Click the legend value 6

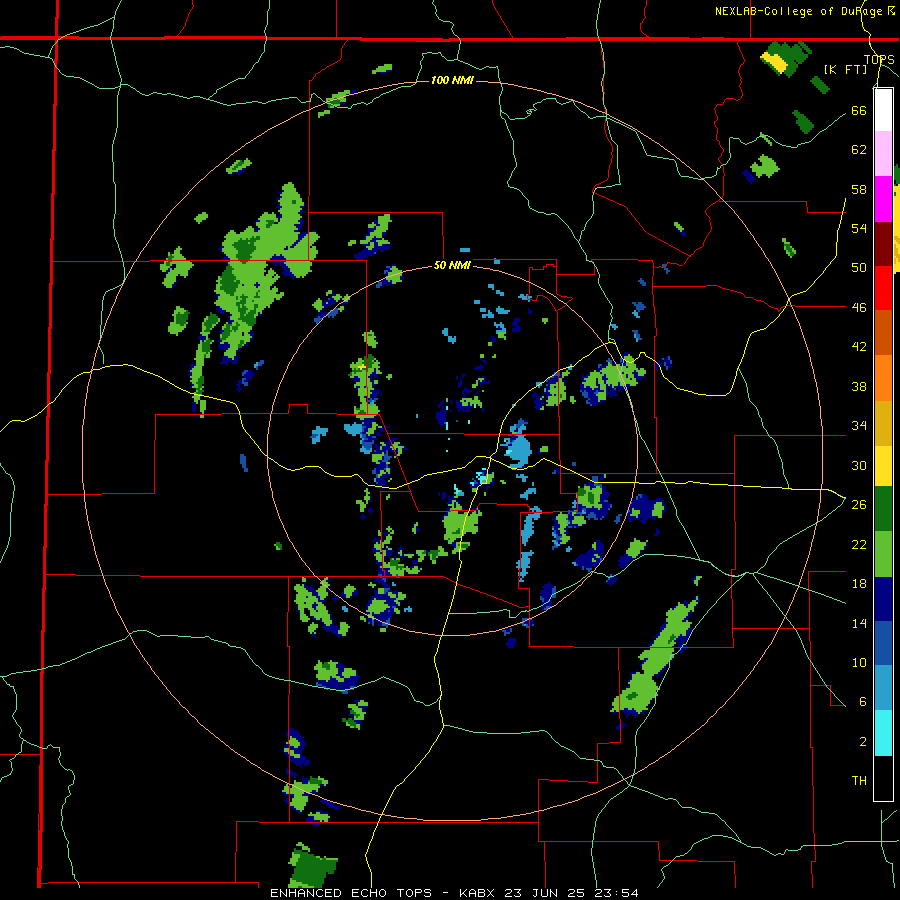click(863, 702)
